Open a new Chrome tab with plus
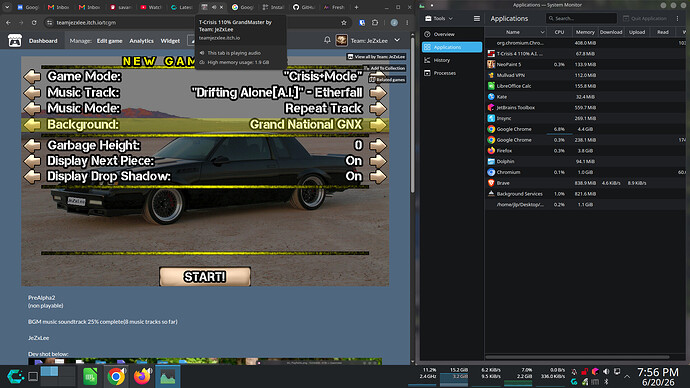 pyautogui.click(x=356, y=7)
